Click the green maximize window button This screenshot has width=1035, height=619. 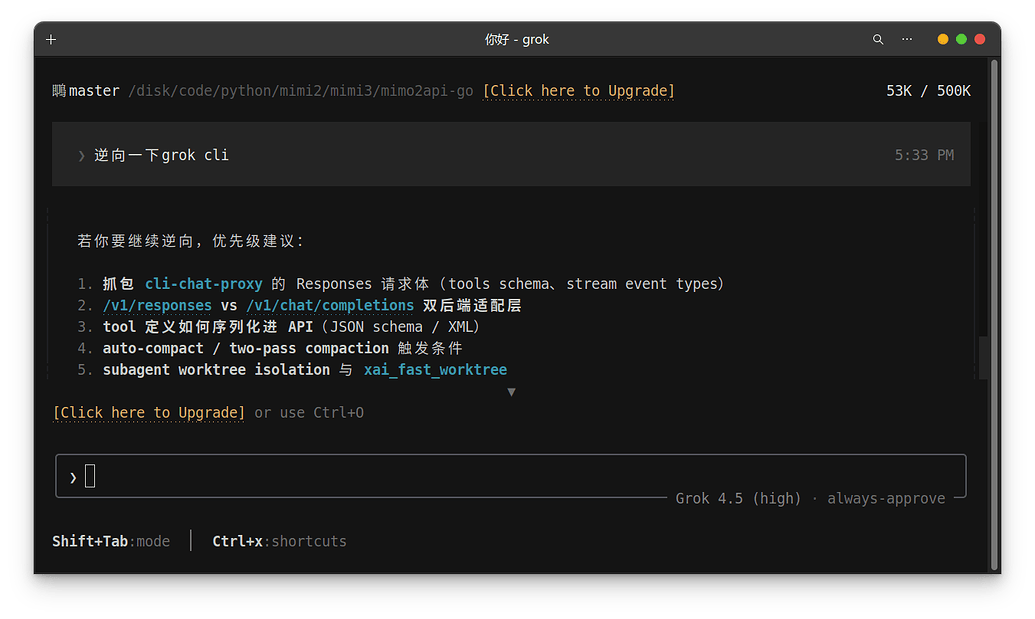tap(961, 40)
